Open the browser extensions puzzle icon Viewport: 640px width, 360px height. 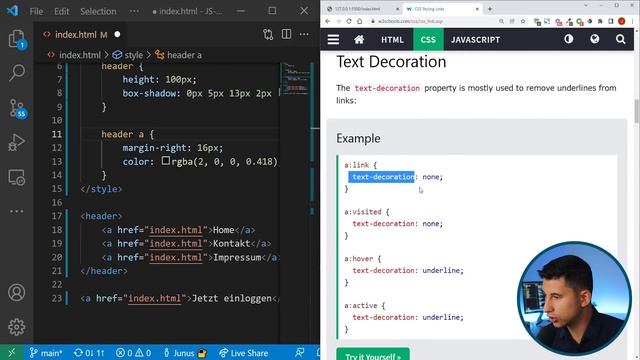[x=600, y=21]
